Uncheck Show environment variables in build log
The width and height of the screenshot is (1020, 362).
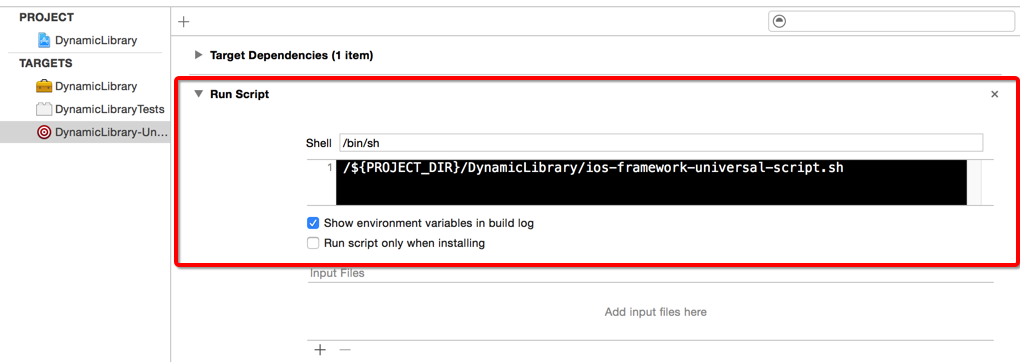pyautogui.click(x=314, y=223)
